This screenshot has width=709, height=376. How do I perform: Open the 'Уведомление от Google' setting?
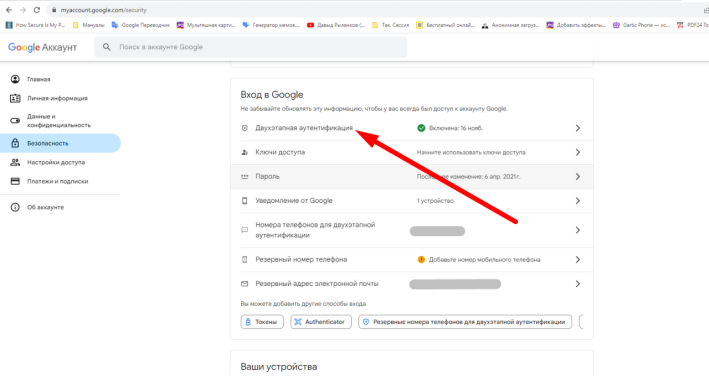pyautogui.click(x=411, y=201)
